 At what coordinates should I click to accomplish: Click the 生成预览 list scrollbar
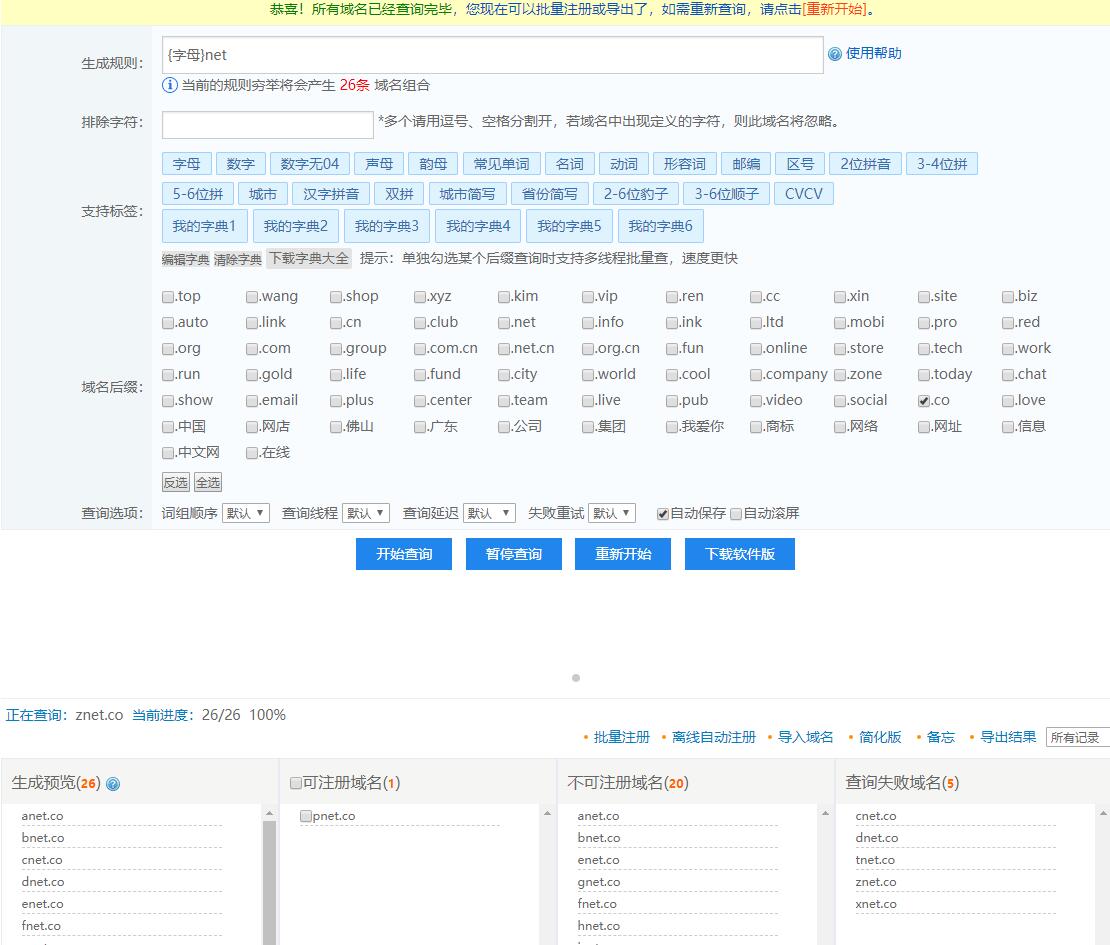[x=269, y=880]
